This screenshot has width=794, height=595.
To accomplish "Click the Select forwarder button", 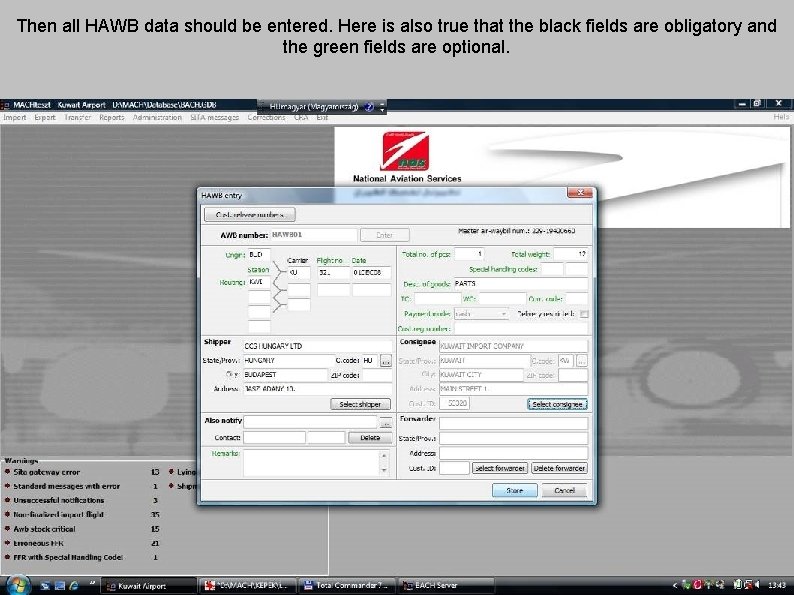I will tap(500, 468).
